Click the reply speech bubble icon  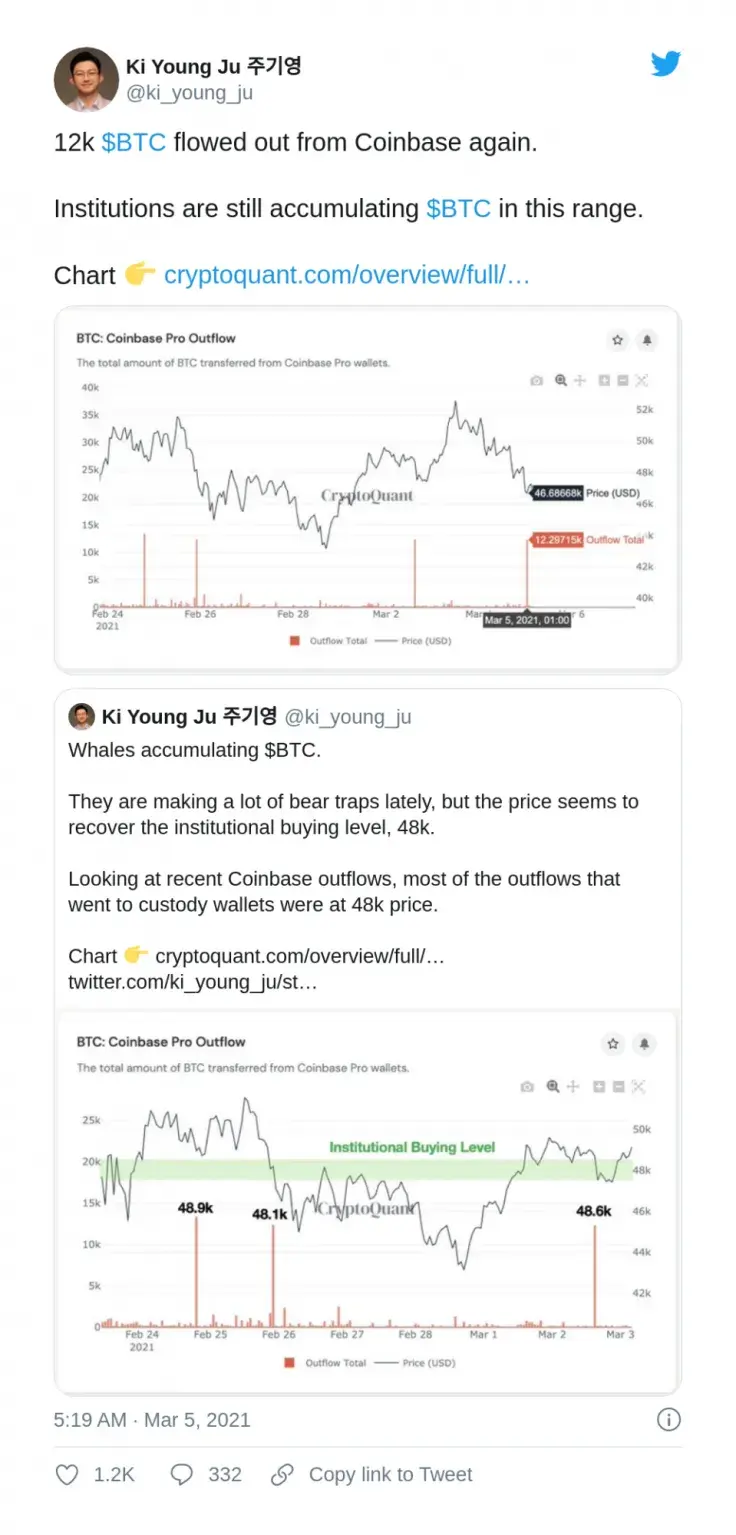coord(181,1474)
